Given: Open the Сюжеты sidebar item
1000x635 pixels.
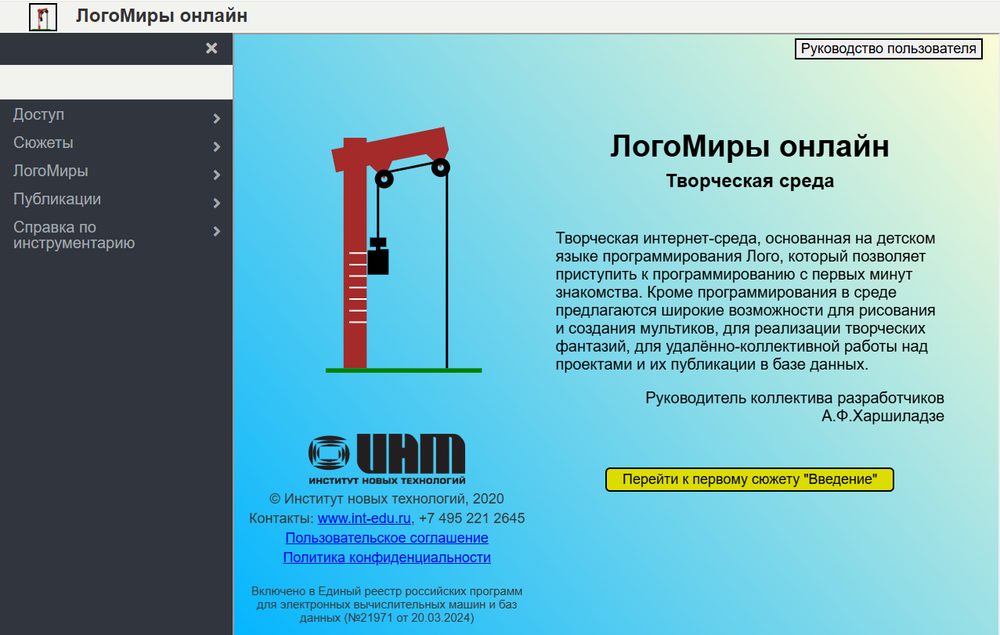Looking at the screenshot, I should tap(43, 143).
